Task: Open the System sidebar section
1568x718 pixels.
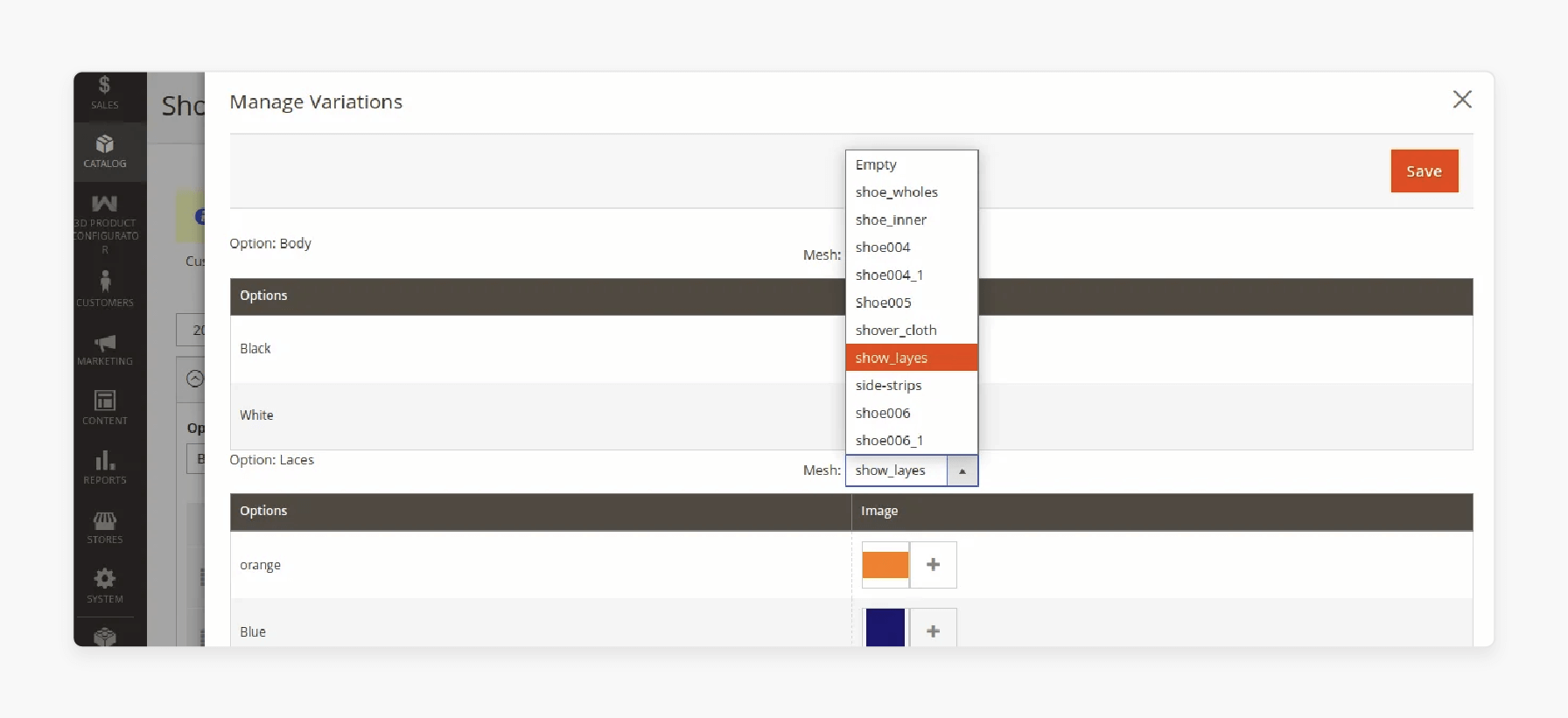Action: (105, 585)
